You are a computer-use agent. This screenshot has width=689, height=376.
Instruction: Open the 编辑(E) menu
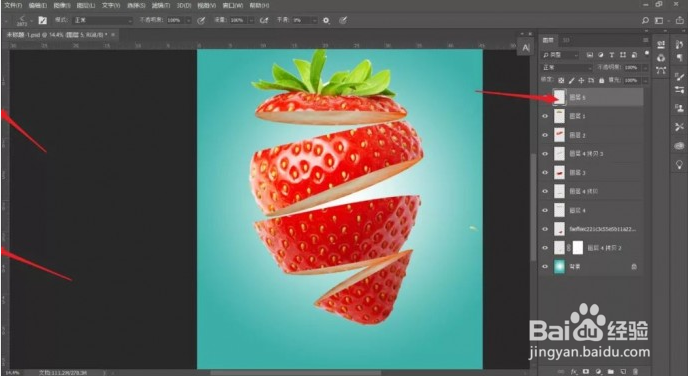click(37, 6)
